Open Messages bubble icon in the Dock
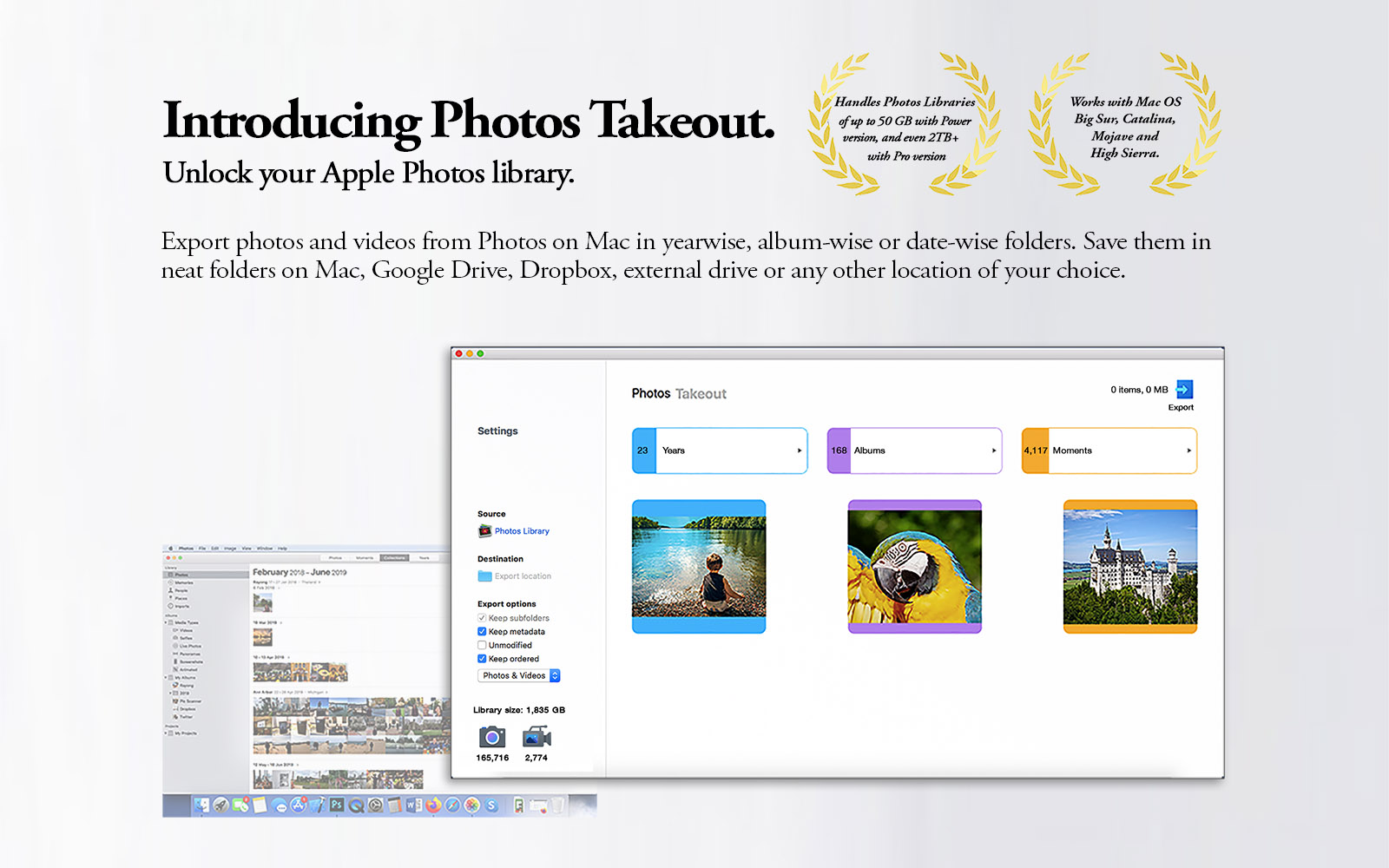This screenshot has height=868, width=1389. [x=280, y=805]
